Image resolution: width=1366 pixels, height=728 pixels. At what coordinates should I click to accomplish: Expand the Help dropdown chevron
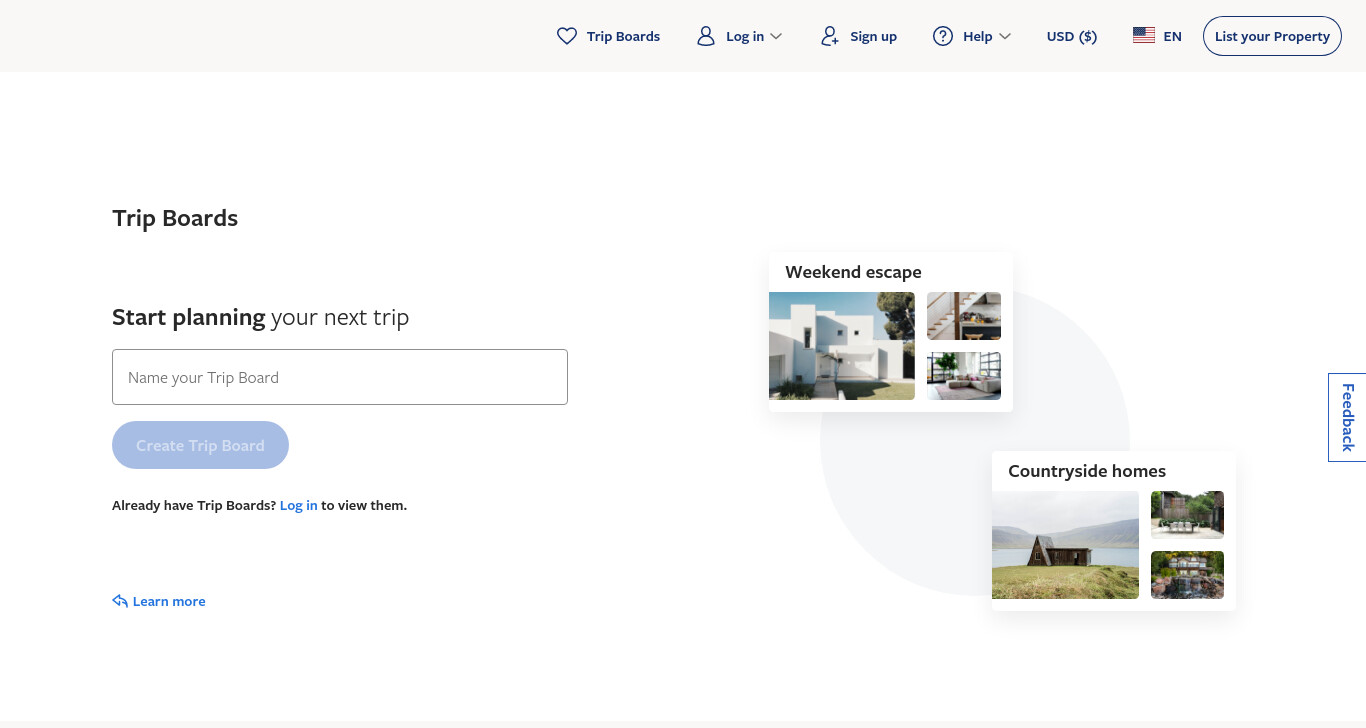click(x=1005, y=37)
